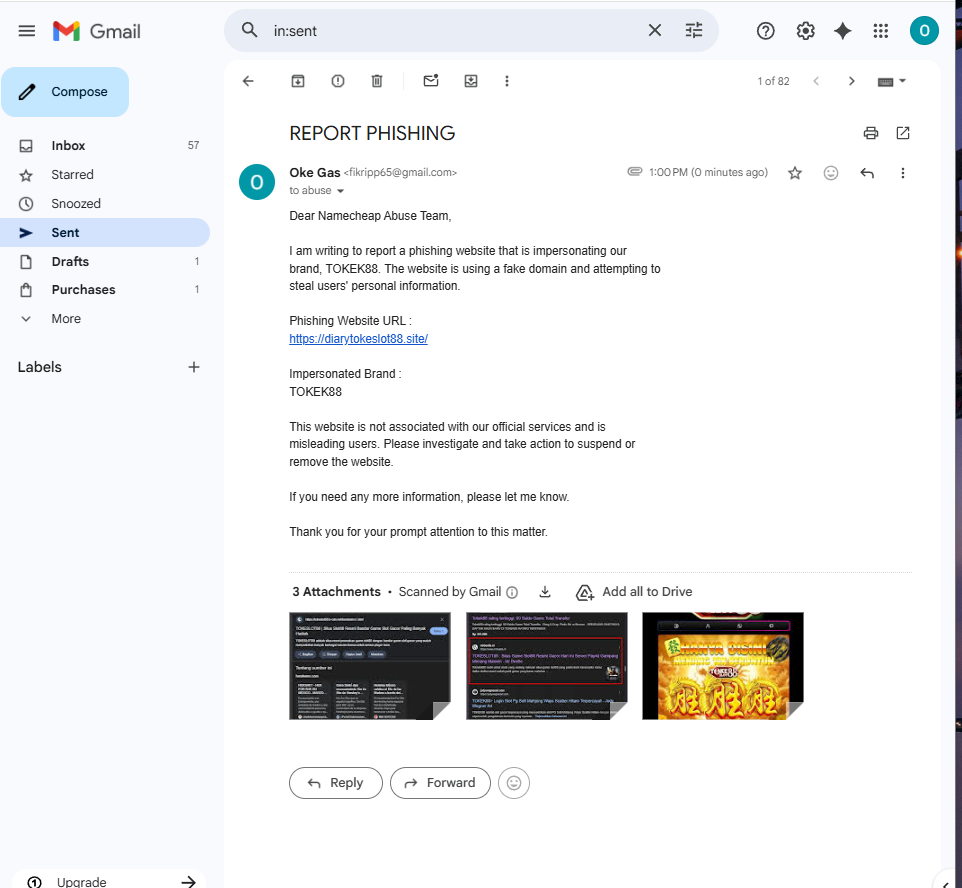Click the REPORT PHISHING subject
This screenshot has height=888, width=962.
(372, 133)
